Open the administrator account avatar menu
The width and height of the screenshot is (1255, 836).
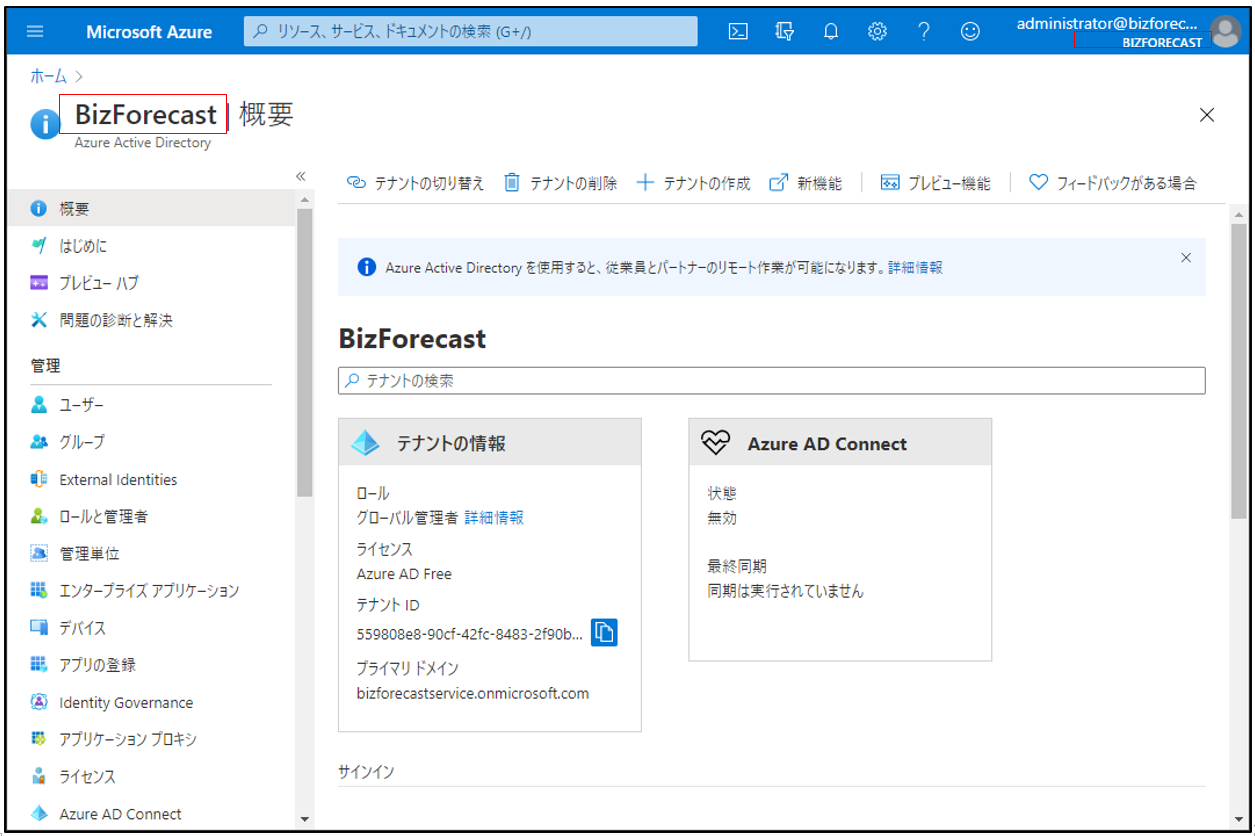point(1224,31)
